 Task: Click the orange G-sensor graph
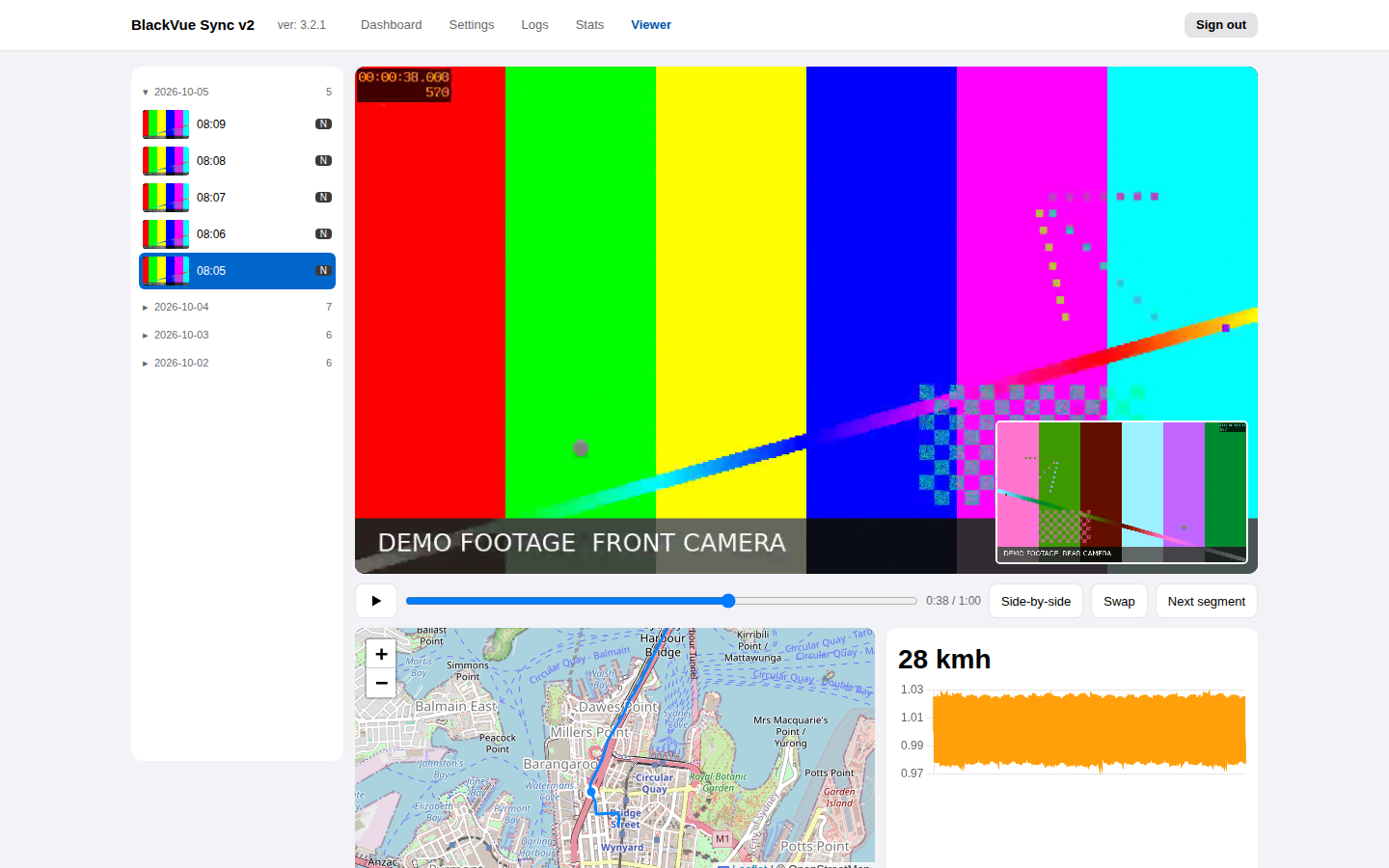click(x=1089, y=731)
